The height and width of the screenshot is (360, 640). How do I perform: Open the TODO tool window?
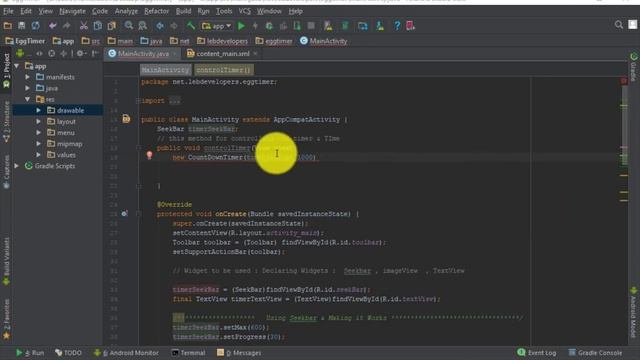pos(68,353)
